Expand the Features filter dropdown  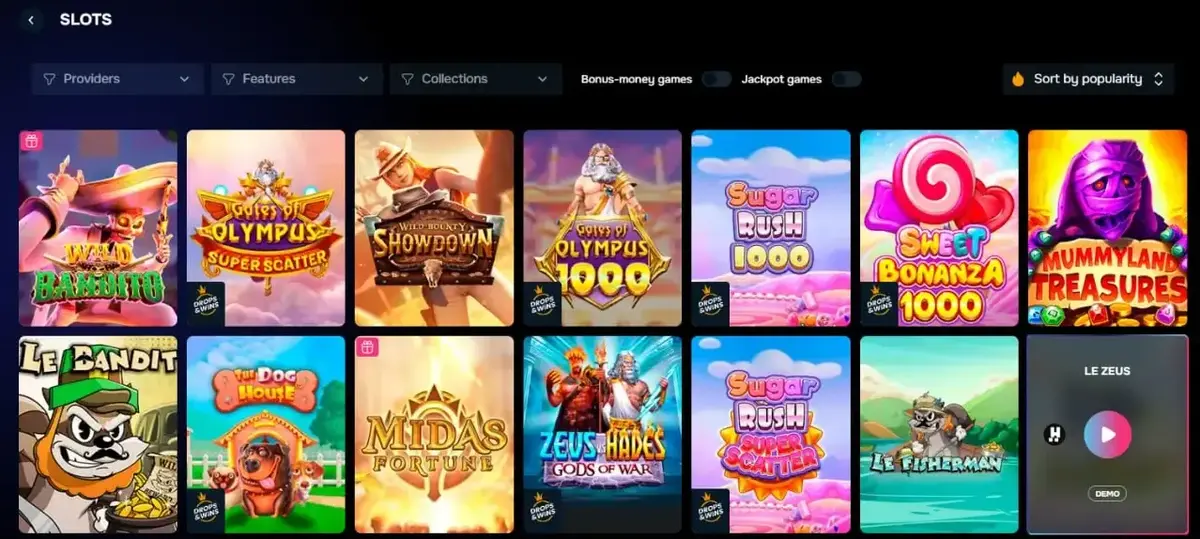pos(297,79)
